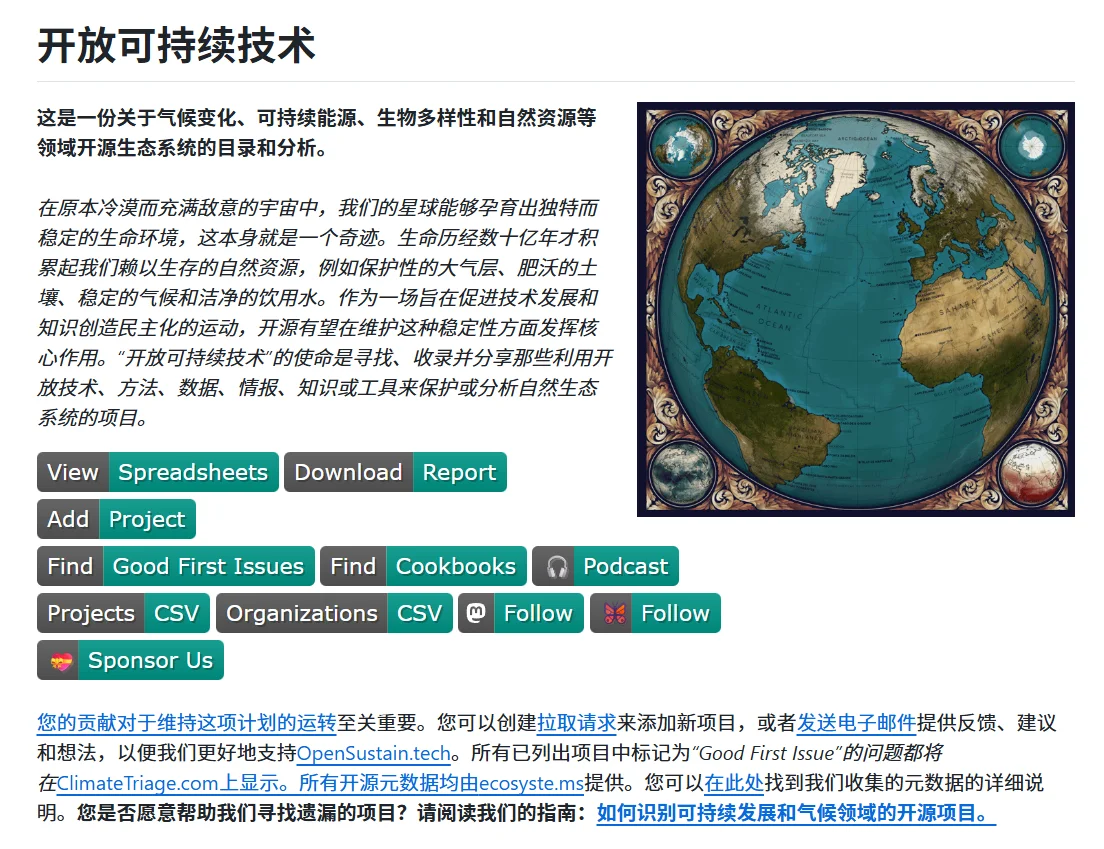Open the View Spreadsheets badge
Screen dimensions: 1104x849
(157, 472)
